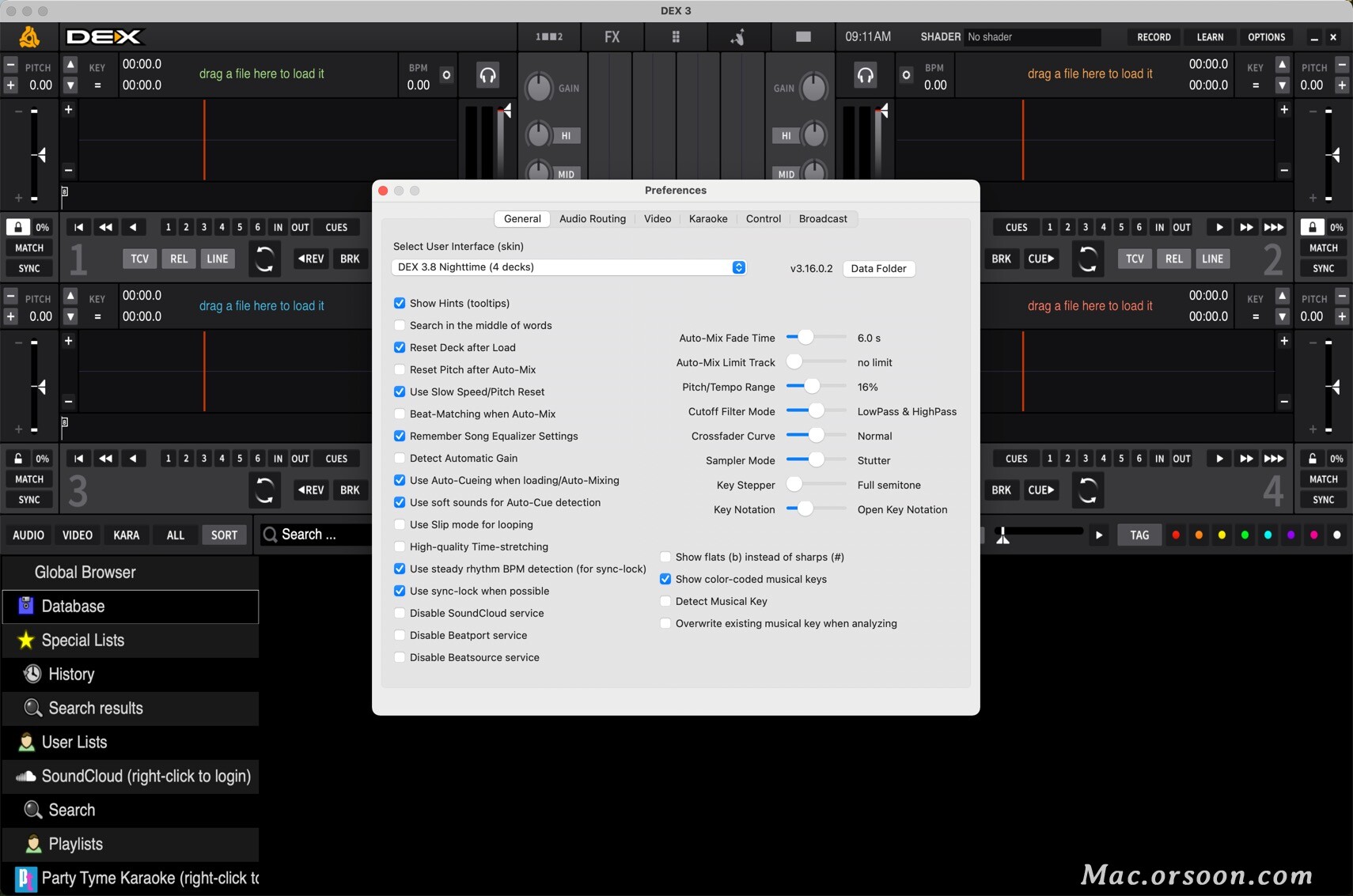Click deck 3 key down arrow
The height and width of the screenshot is (896, 1353).
pyautogui.click(x=70, y=316)
